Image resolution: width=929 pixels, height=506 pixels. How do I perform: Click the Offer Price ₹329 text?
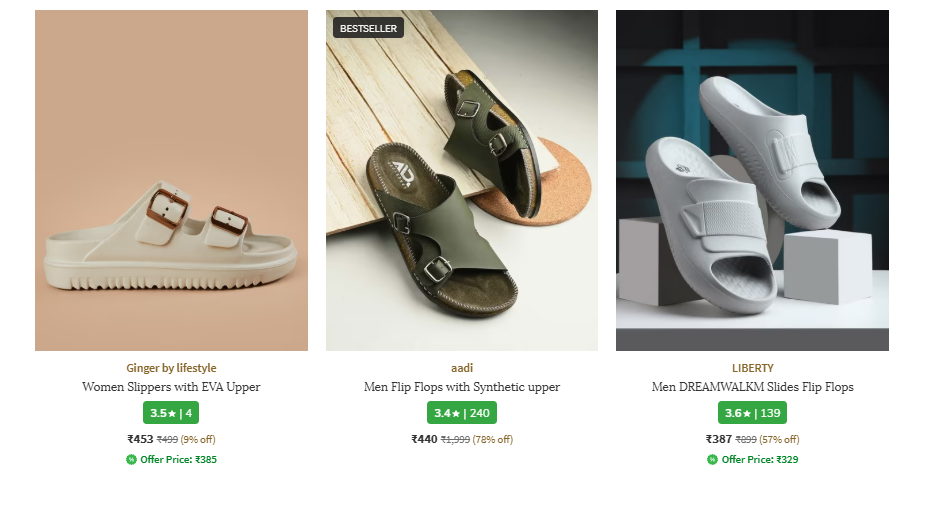coord(759,460)
